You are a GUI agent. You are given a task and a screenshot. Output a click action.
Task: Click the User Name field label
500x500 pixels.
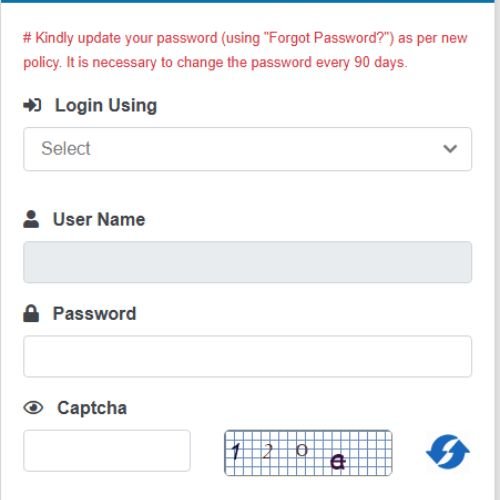click(99, 219)
